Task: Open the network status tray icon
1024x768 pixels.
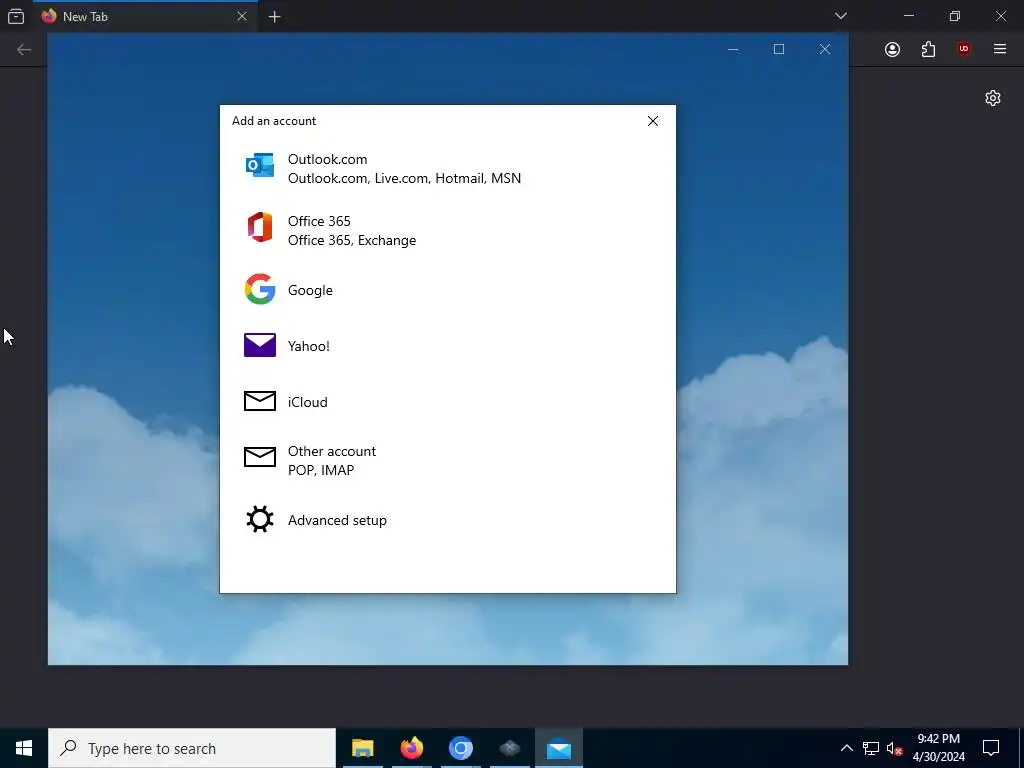Action: pyautogui.click(x=871, y=748)
